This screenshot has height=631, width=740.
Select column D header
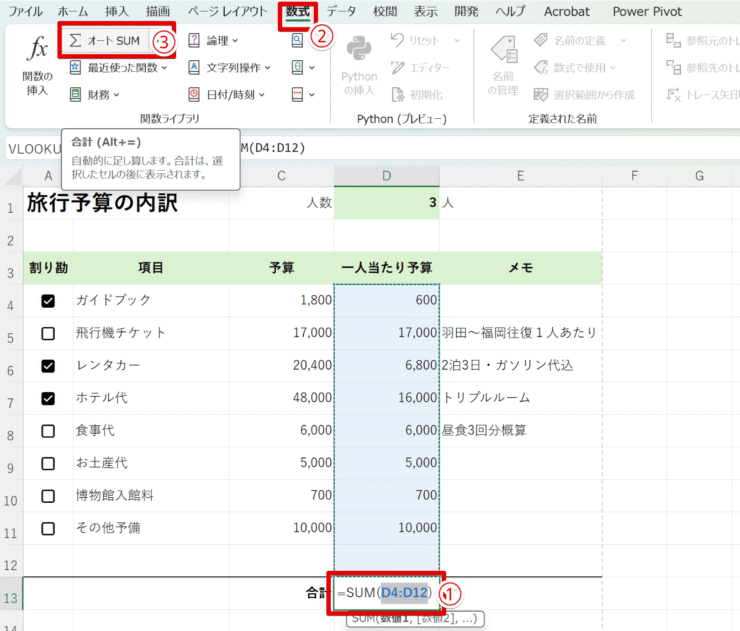[387, 176]
